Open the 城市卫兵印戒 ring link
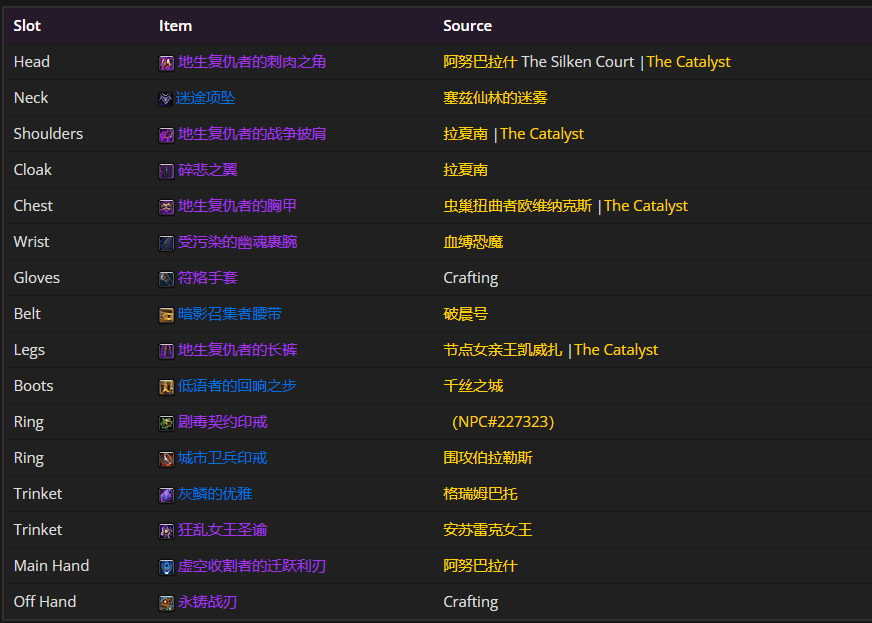Screen dimensions: 872x623 (x=222, y=458)
